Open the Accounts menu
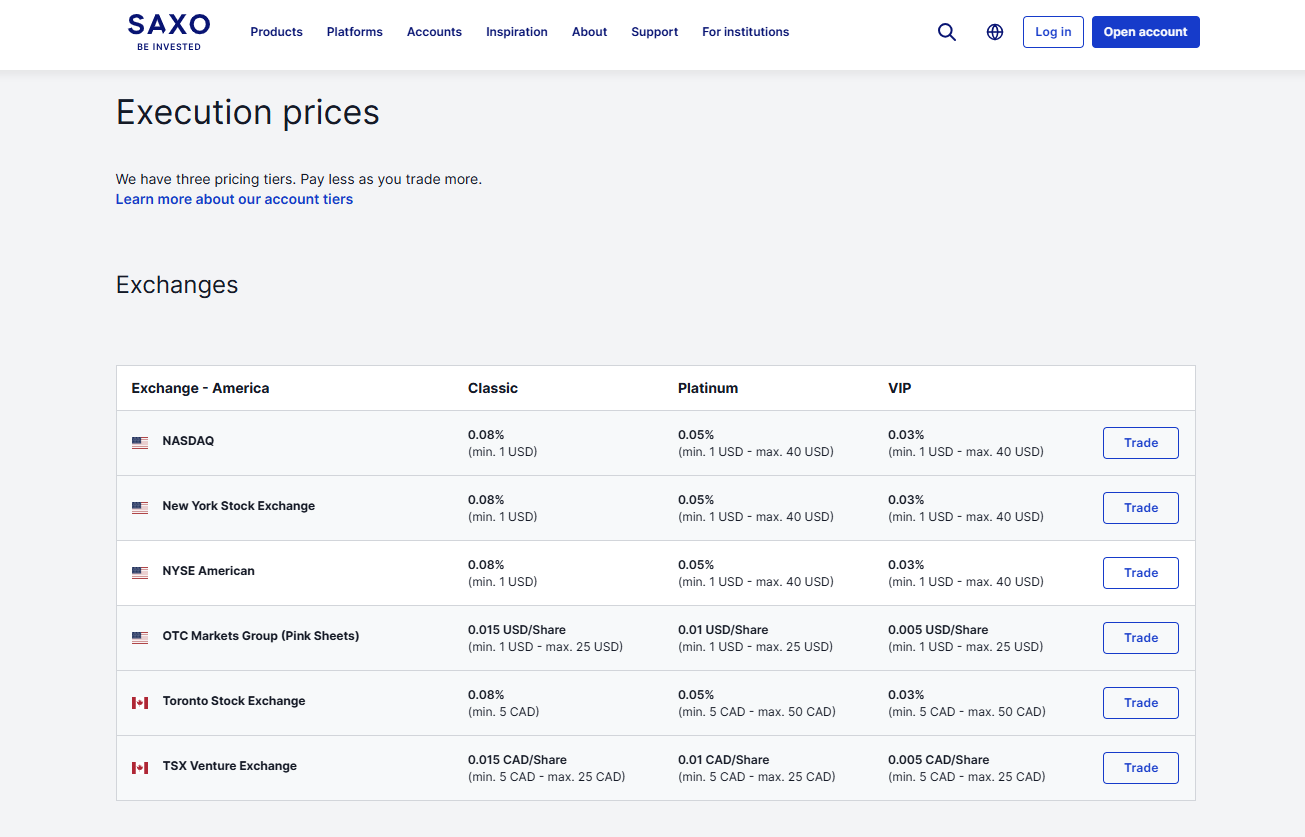The image size is (1305, 837). 434,32
